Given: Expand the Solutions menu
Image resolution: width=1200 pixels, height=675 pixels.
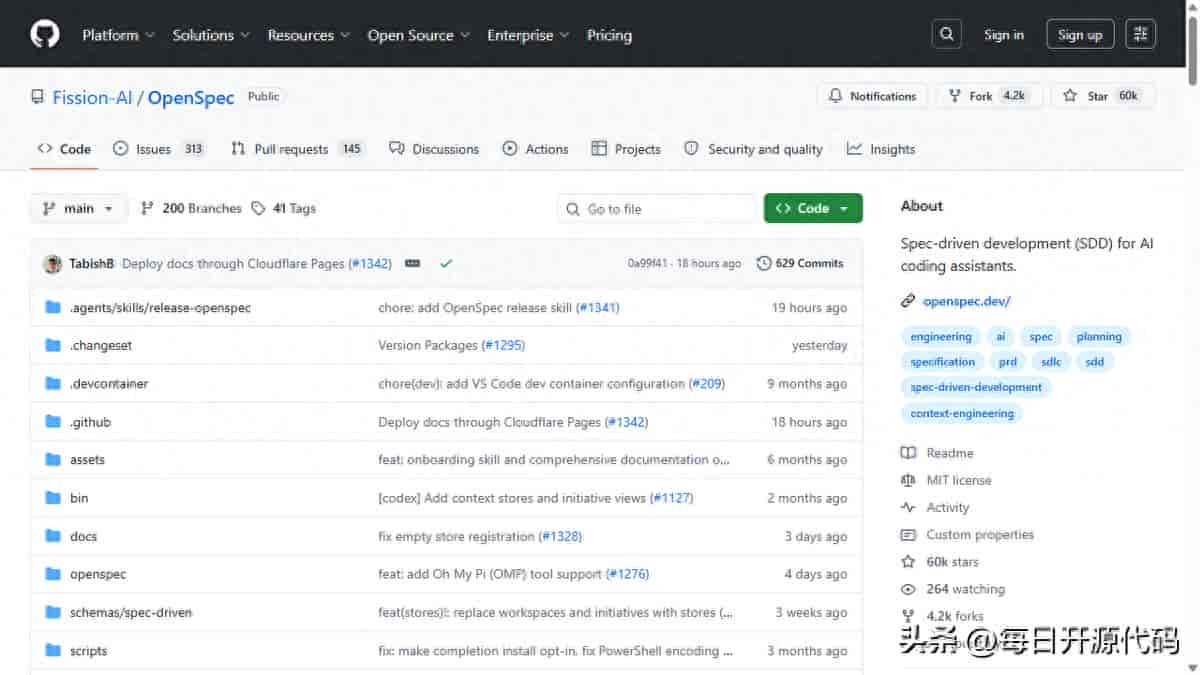Looking at the screenshot, I should coord(210,34).
